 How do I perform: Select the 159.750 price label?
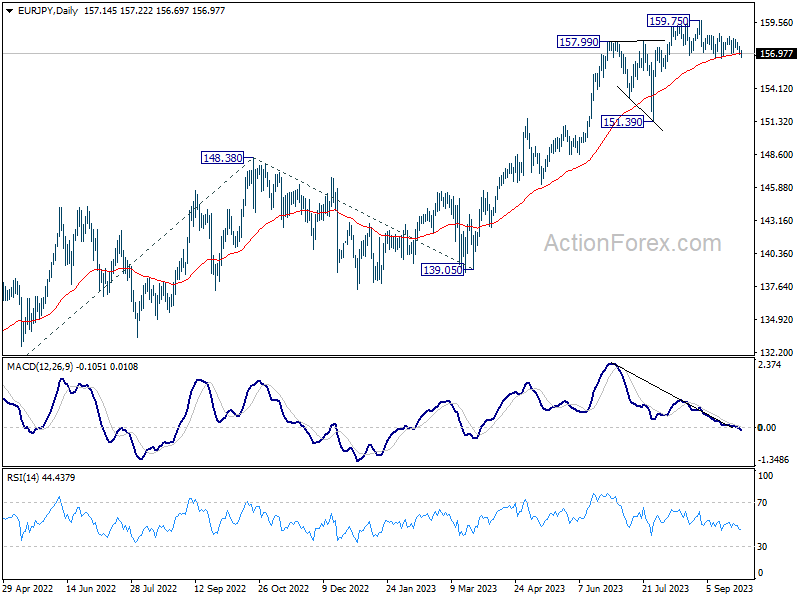668,21
